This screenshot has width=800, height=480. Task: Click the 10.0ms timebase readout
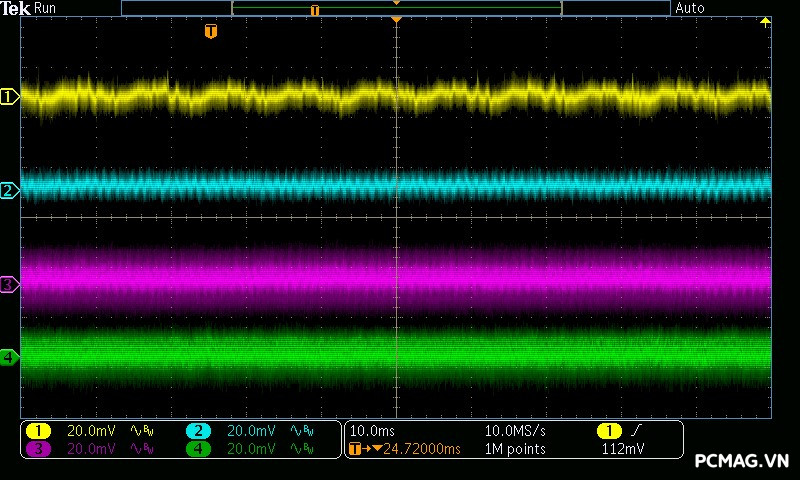[370, 430]
